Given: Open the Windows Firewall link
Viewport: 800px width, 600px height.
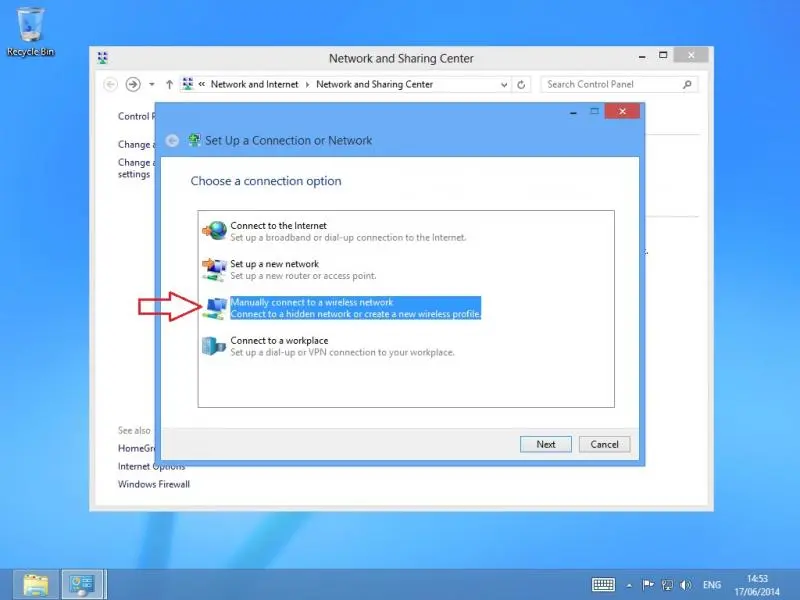Looking at the screenshot, I should [154, 485].
